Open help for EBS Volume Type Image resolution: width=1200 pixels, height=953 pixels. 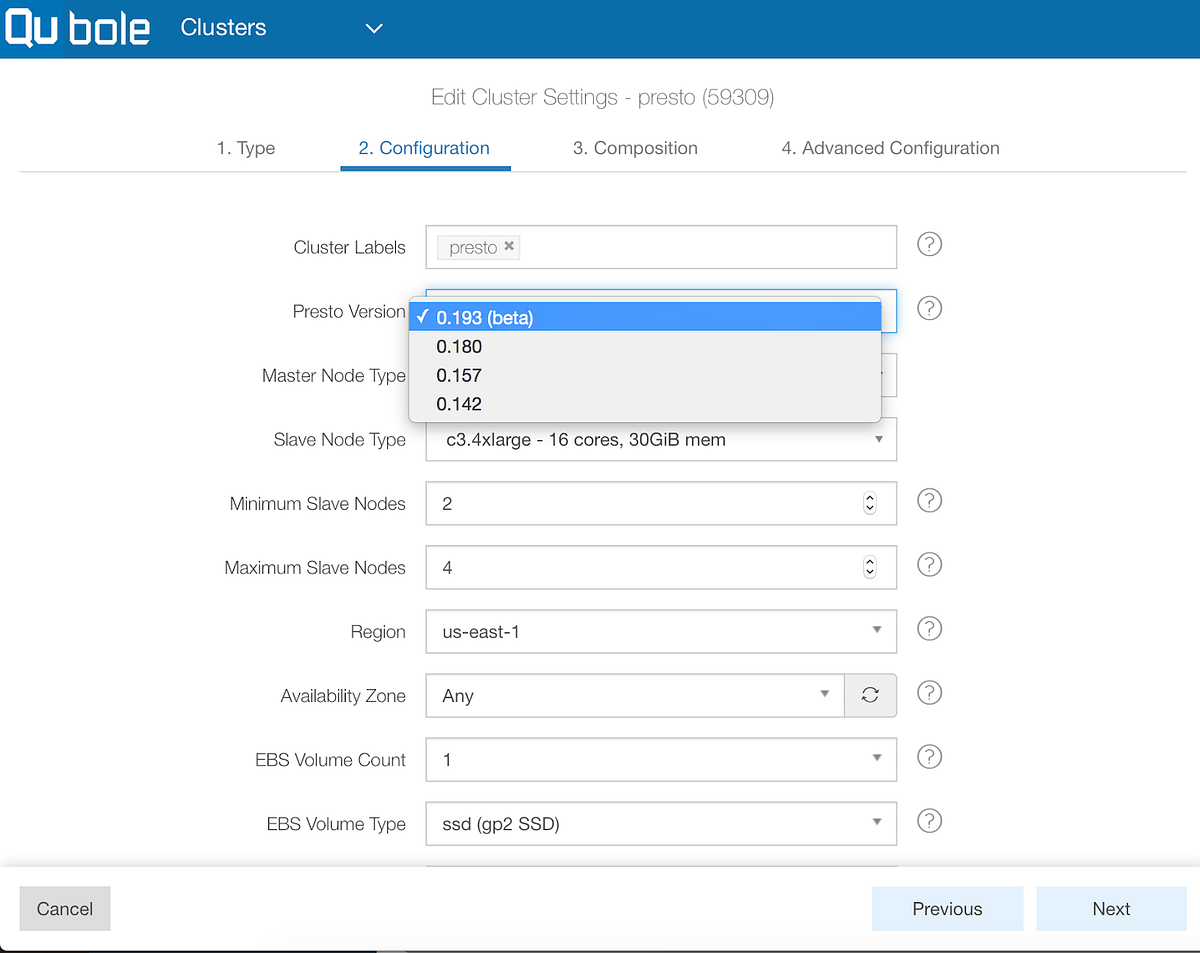click(x=928, y=820)
